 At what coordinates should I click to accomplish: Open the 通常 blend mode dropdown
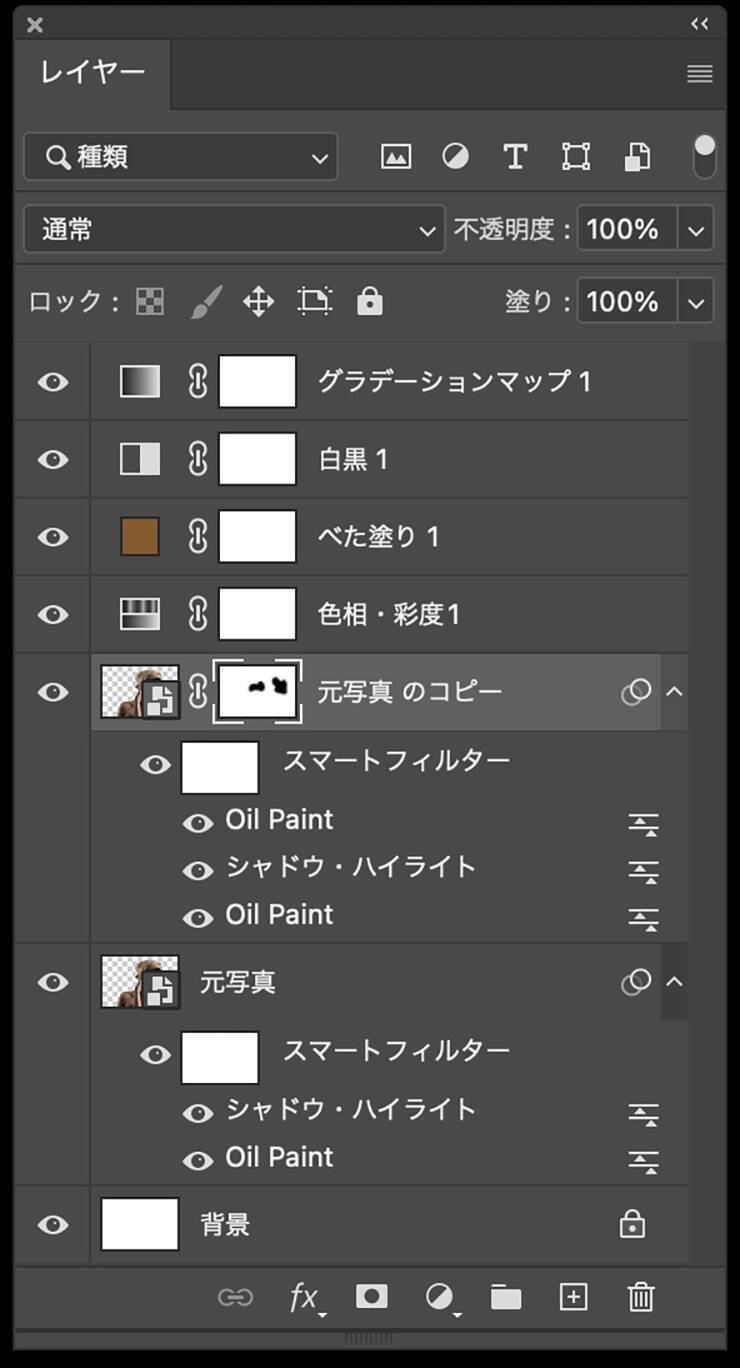coord(233,230)
